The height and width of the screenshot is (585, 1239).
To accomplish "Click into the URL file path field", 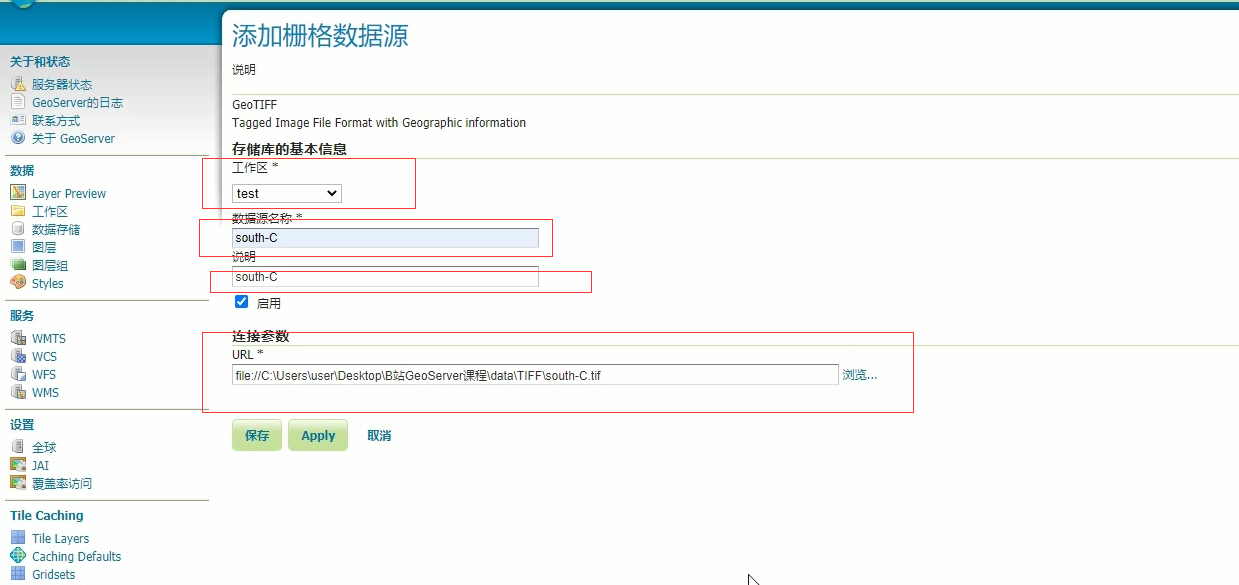I will pos(535,375).
